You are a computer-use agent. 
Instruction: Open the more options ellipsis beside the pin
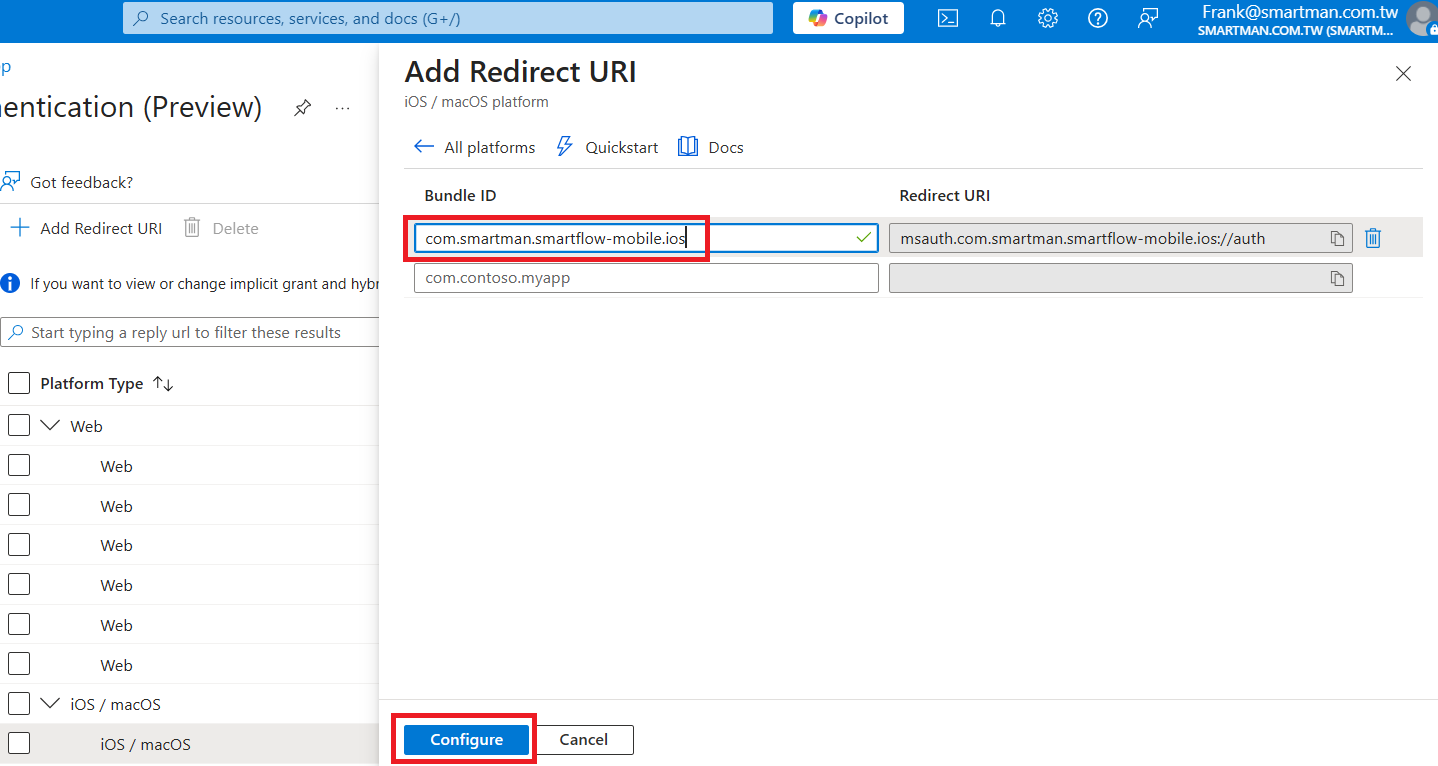point(343,108)
